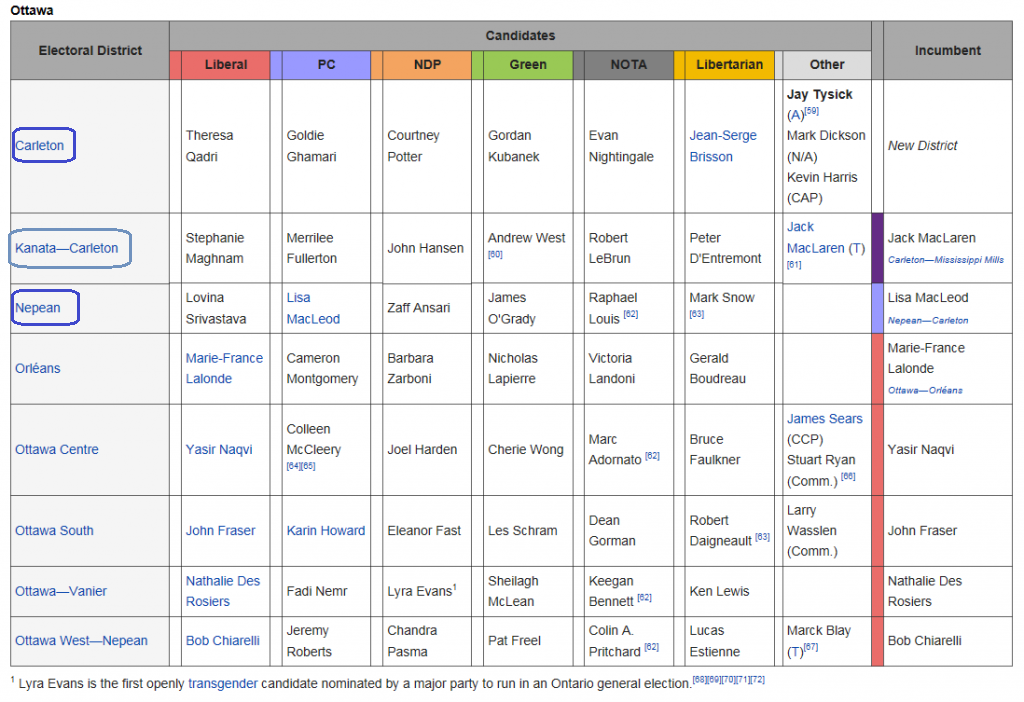Open the Nepean district link

(37, 308)
